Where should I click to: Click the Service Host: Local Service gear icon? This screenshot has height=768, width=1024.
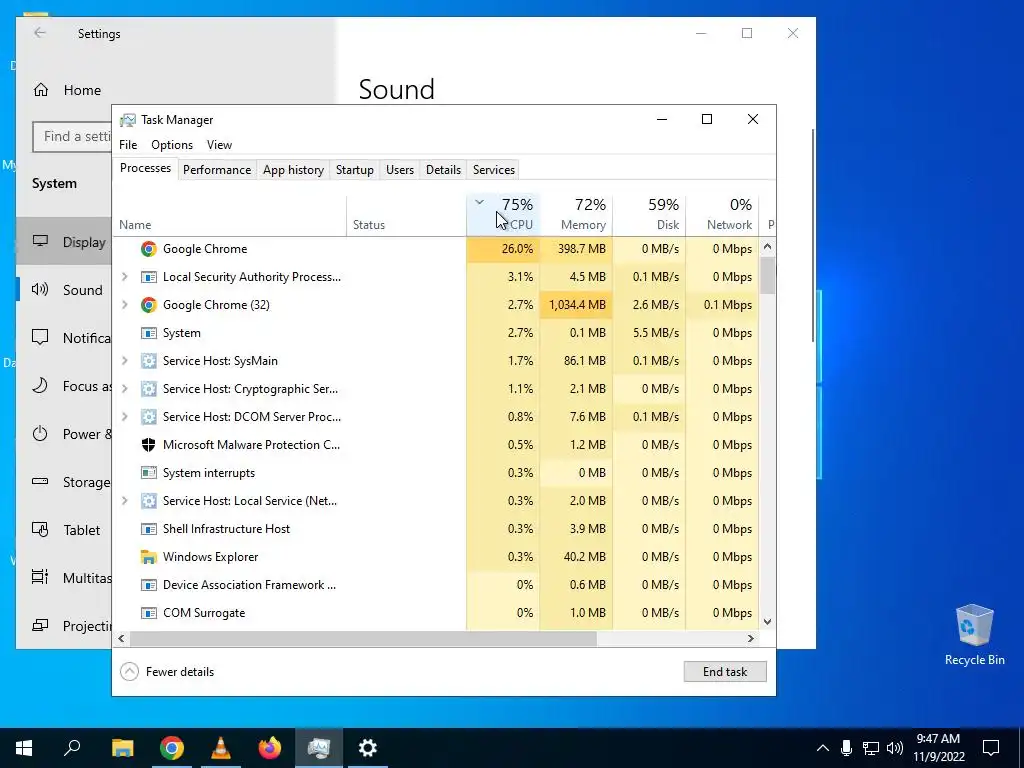149,501
